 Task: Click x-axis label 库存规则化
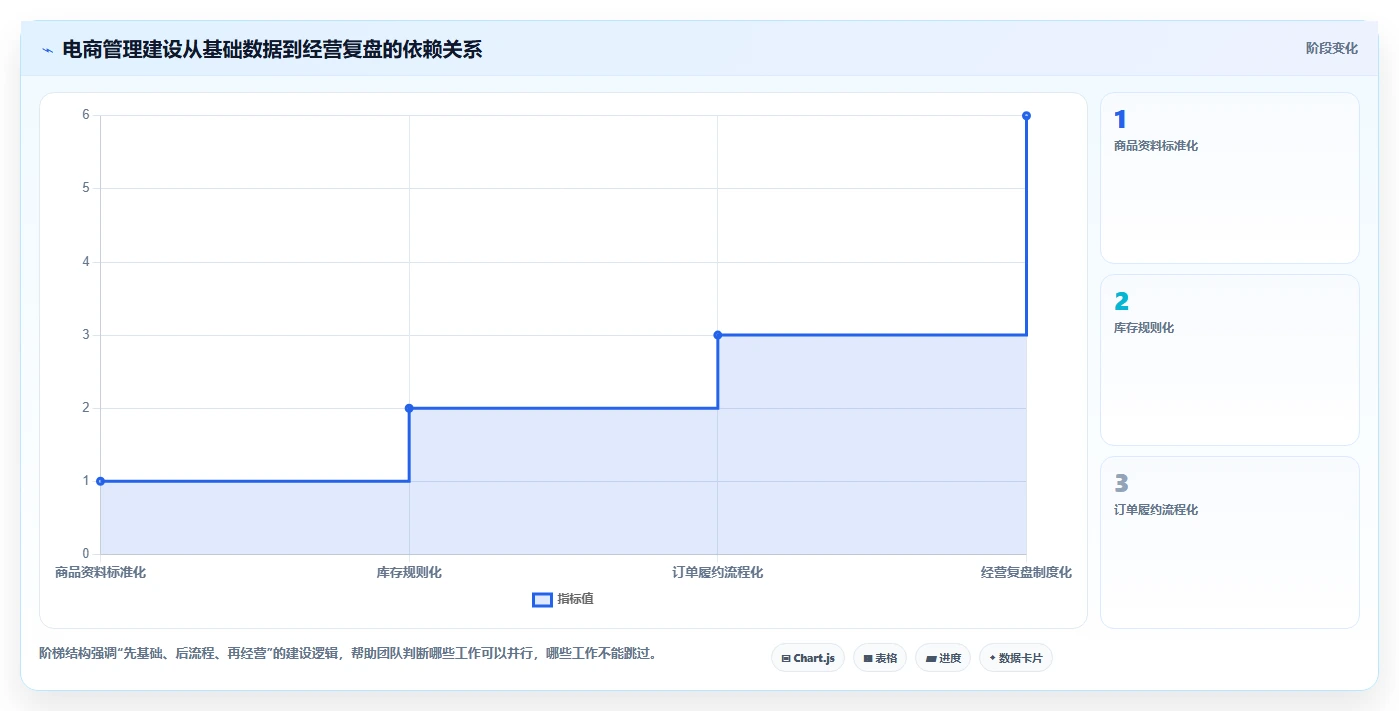click(409, 573)
